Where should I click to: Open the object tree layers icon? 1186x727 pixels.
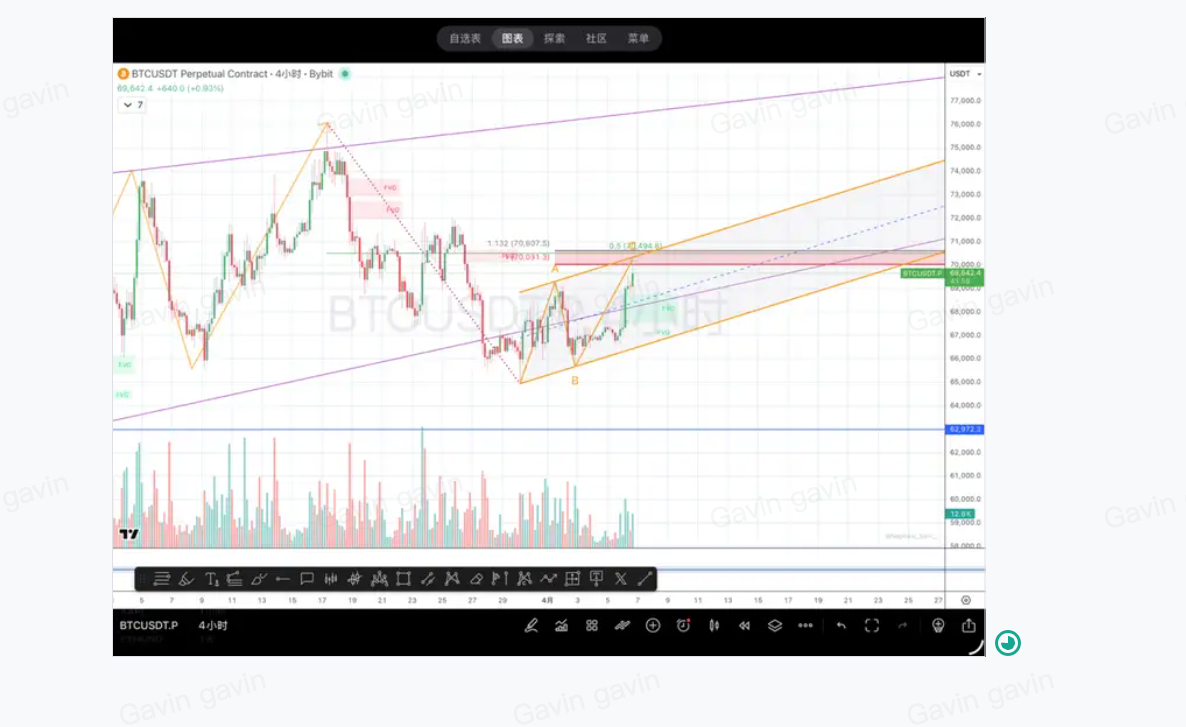[x=775, y=626]
